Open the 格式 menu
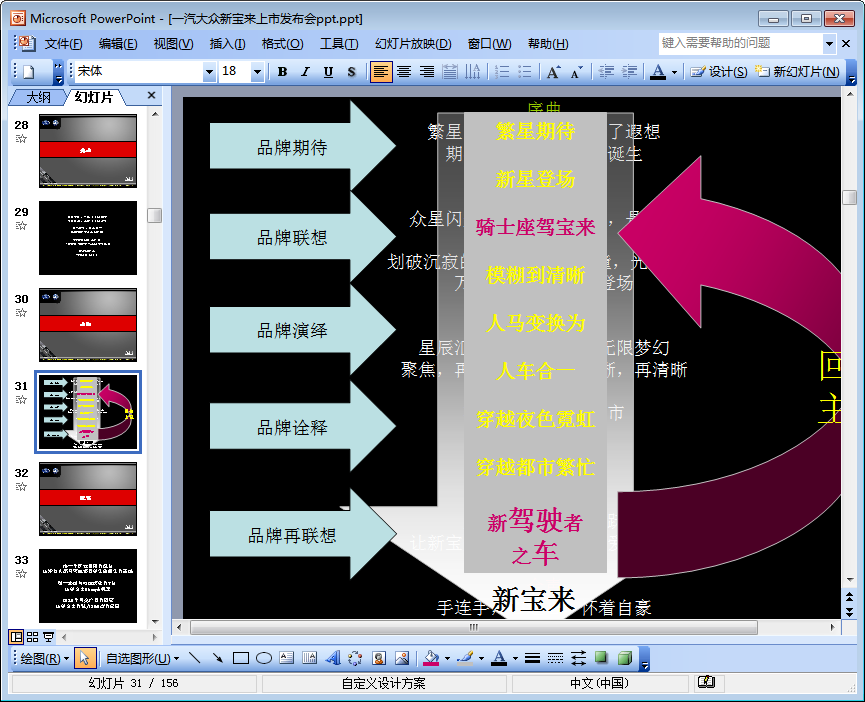Image resolution: width=865 pixels, height=702 pixels. point(282,44)
